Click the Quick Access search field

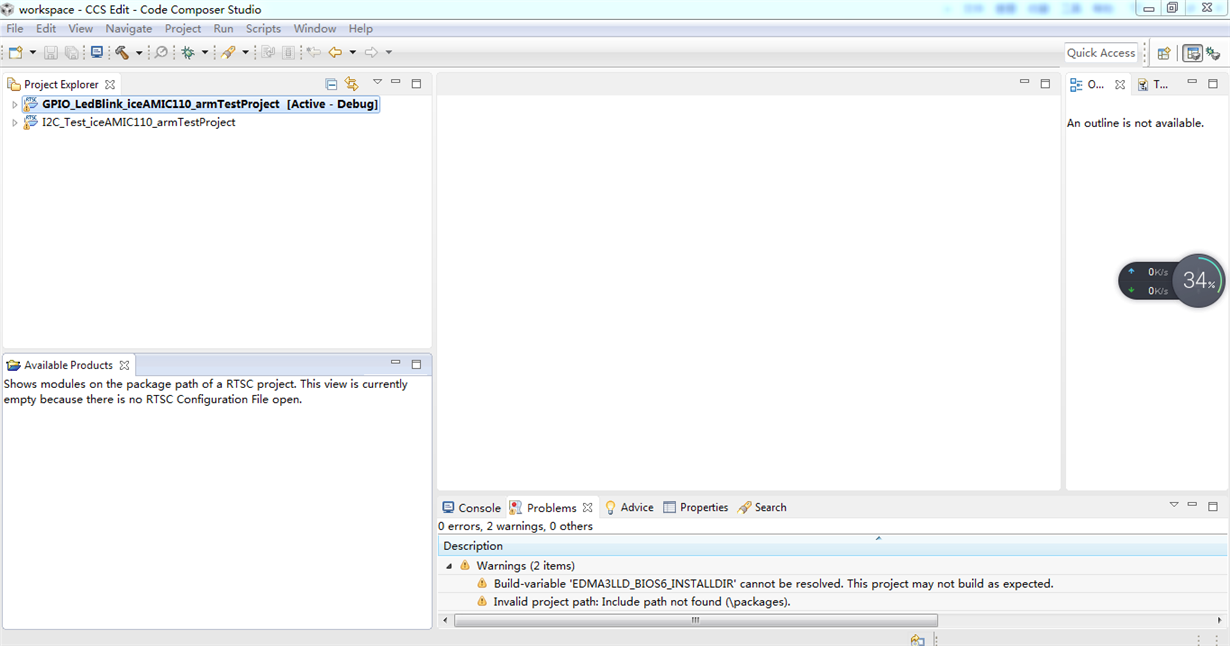click(x=1101, y=53)
